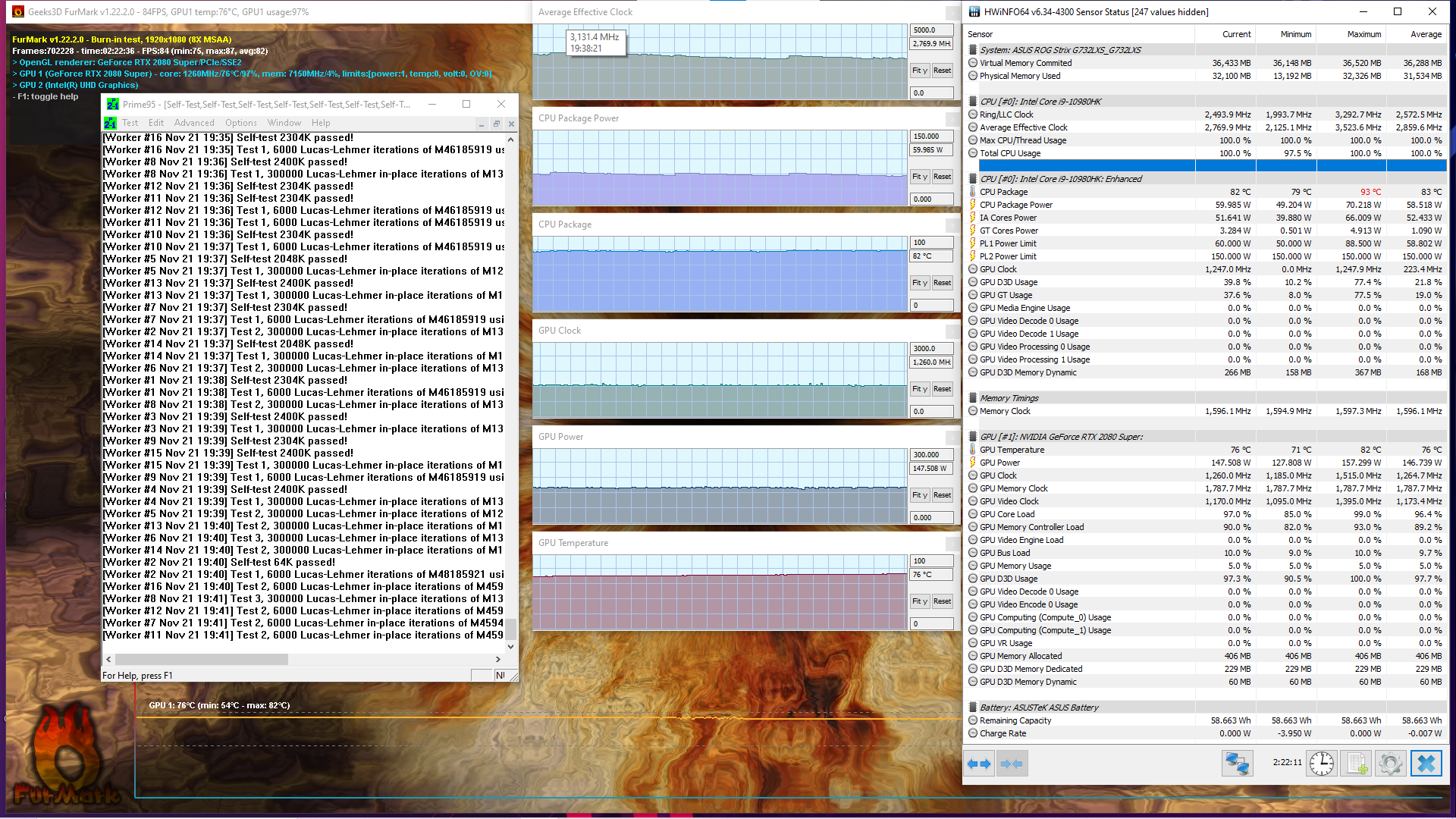This screenshot has height=819, width=1456.
Task: Click the expand-arrows button in HWiNFO toolbar
Action: 979,764
